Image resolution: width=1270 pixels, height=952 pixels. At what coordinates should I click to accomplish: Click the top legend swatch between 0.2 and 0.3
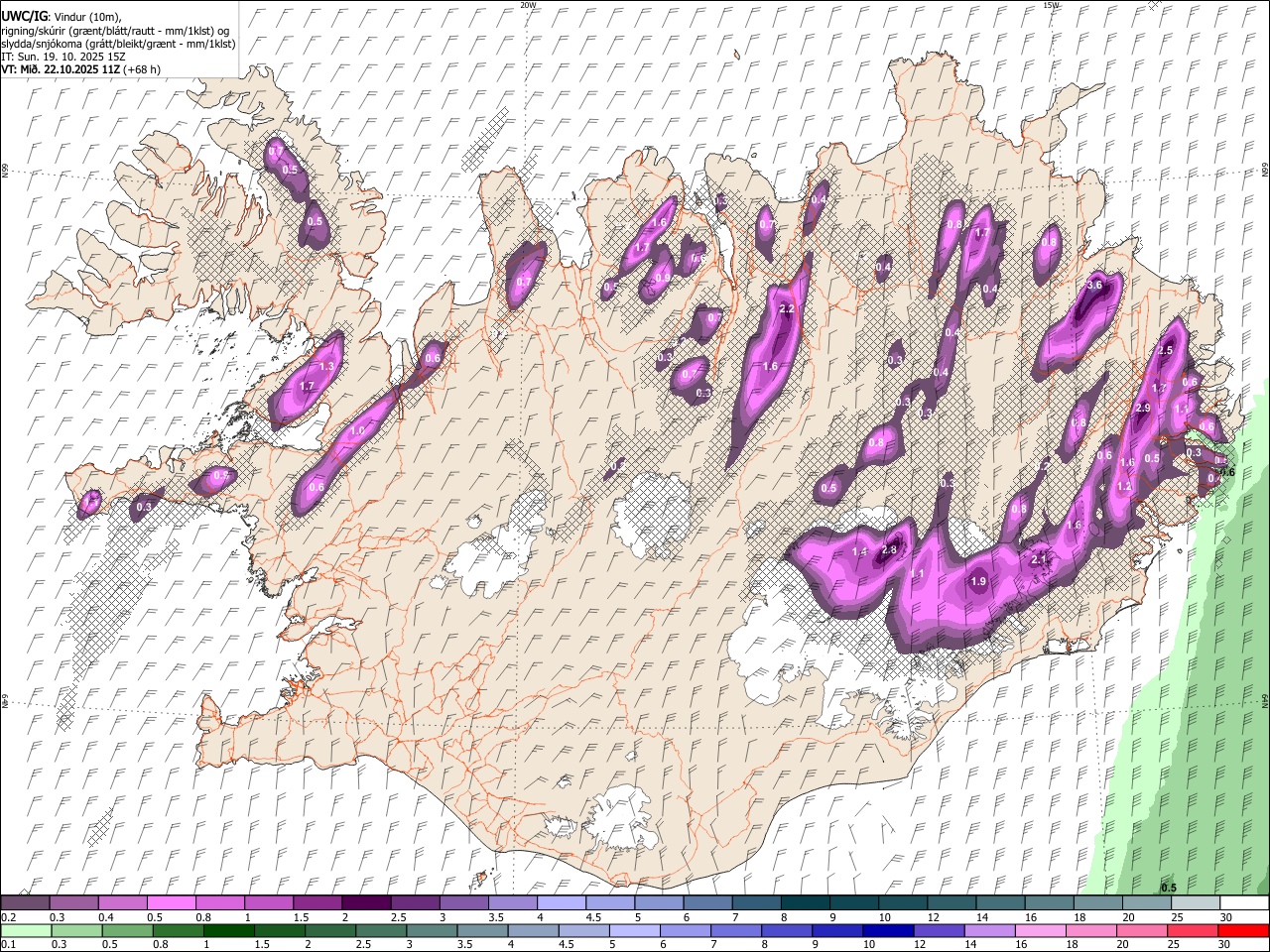pyautogui.click(x=26, y=902)
